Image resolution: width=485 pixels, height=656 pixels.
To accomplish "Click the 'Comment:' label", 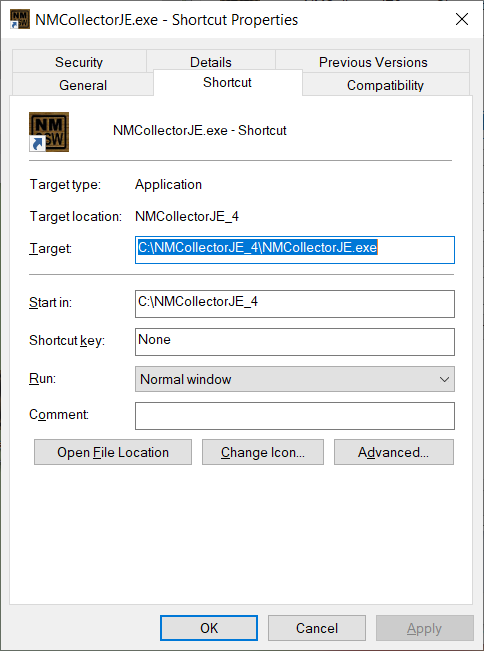I will 59,415.
